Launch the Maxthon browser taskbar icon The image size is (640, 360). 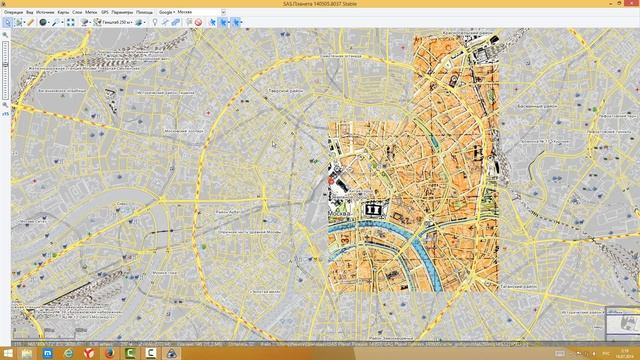47,353
